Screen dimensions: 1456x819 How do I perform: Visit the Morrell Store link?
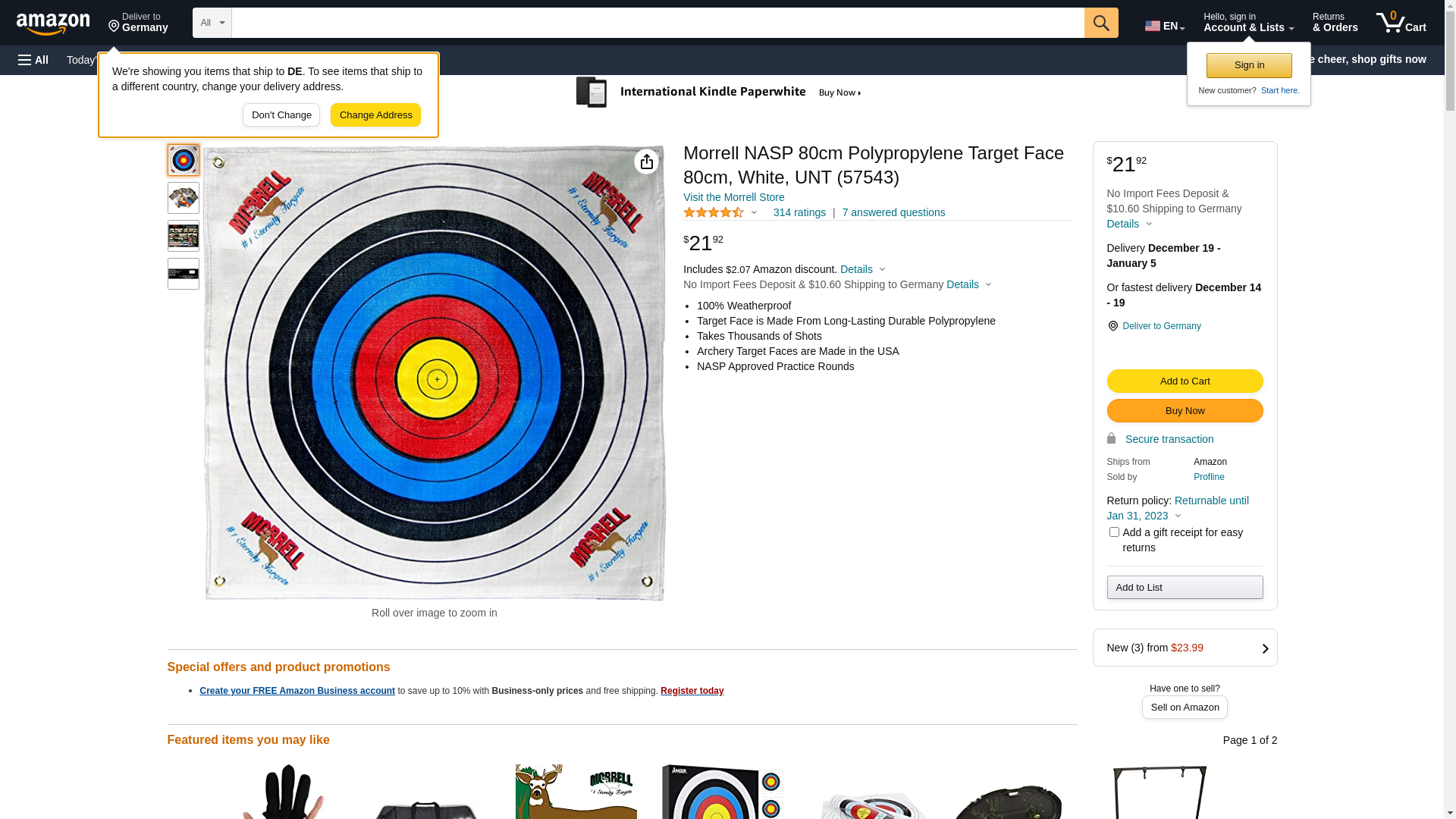pyautogui.click(x=733, y=197)
